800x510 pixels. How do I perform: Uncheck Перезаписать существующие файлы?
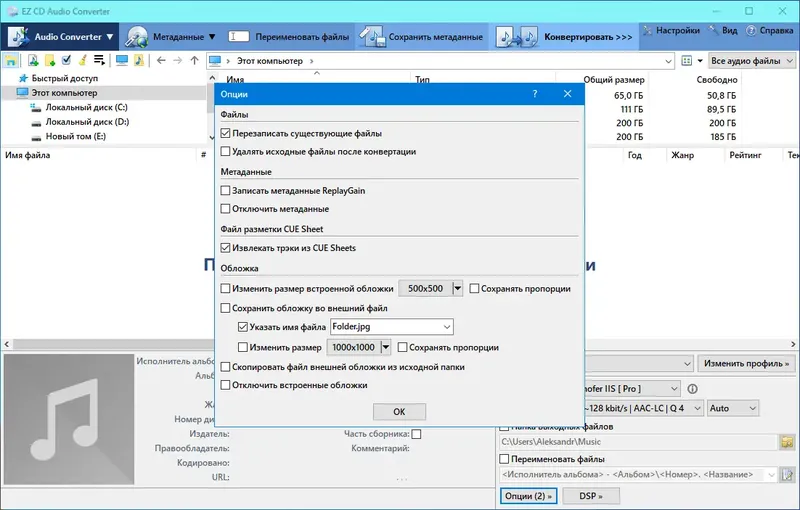[x=226, y=134]
